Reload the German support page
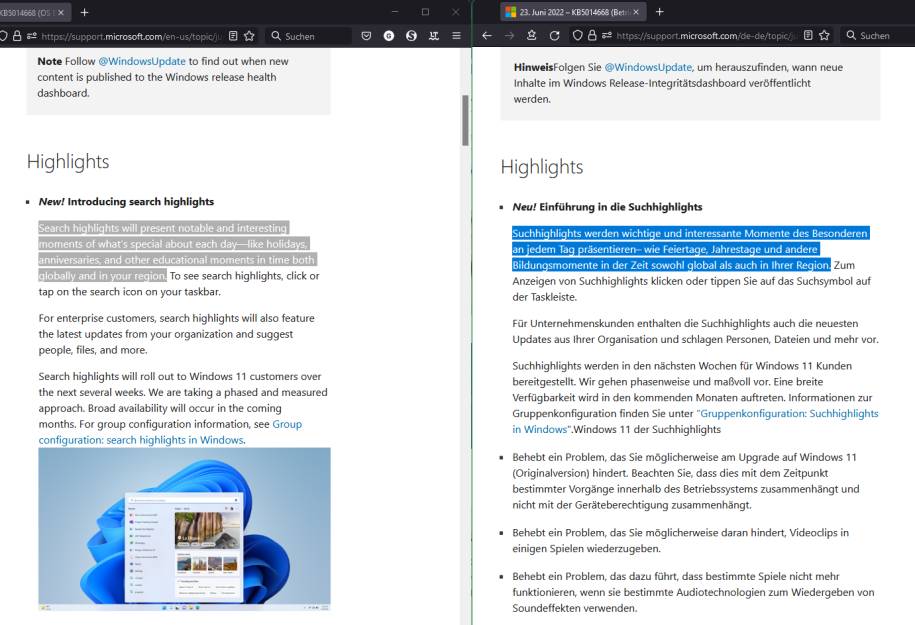 [554, 36]
